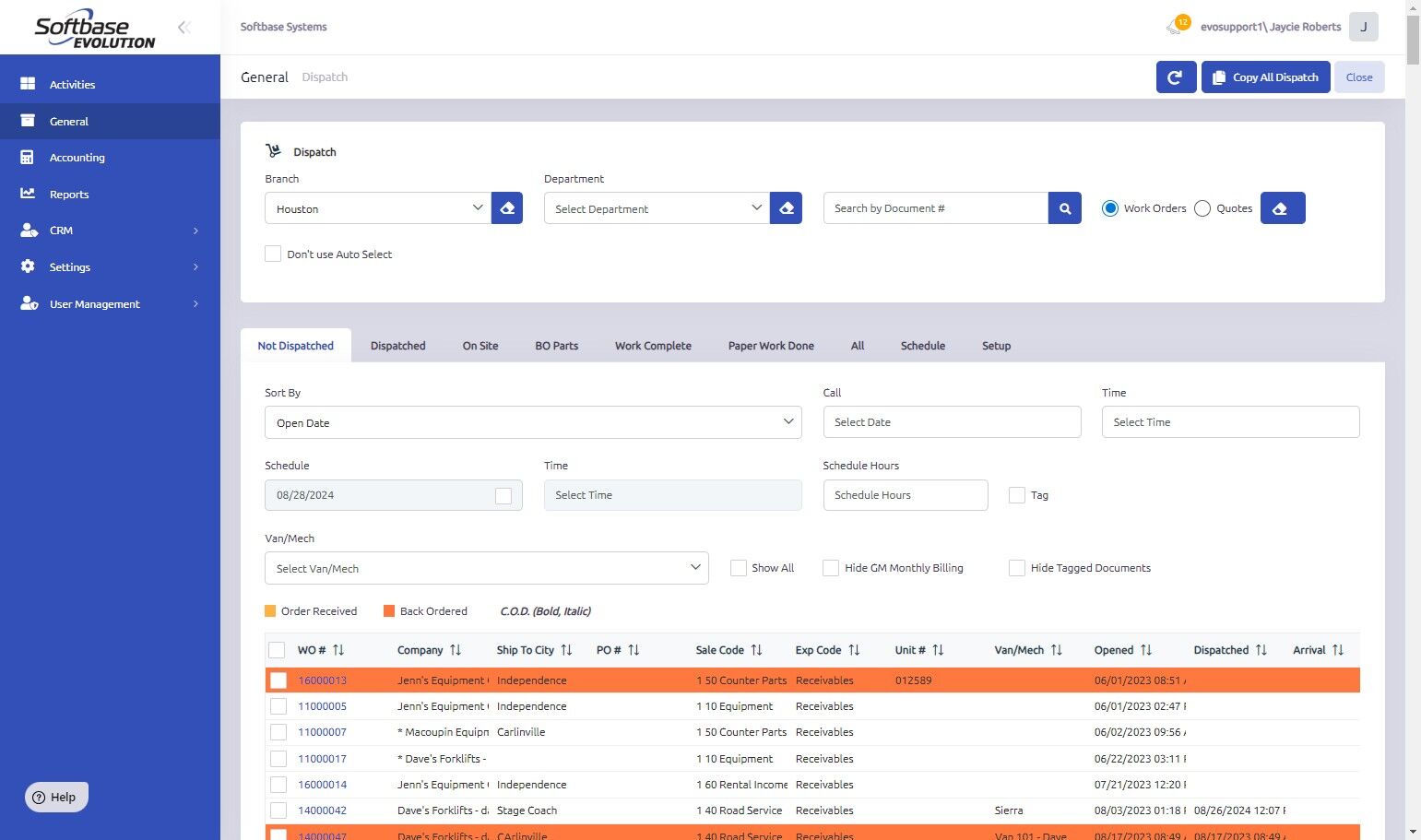Image resolution: width=1421 pixels, height=840 pixels.
Task: Open Accounting from the sidebar icon
Action: coord(28,158)
